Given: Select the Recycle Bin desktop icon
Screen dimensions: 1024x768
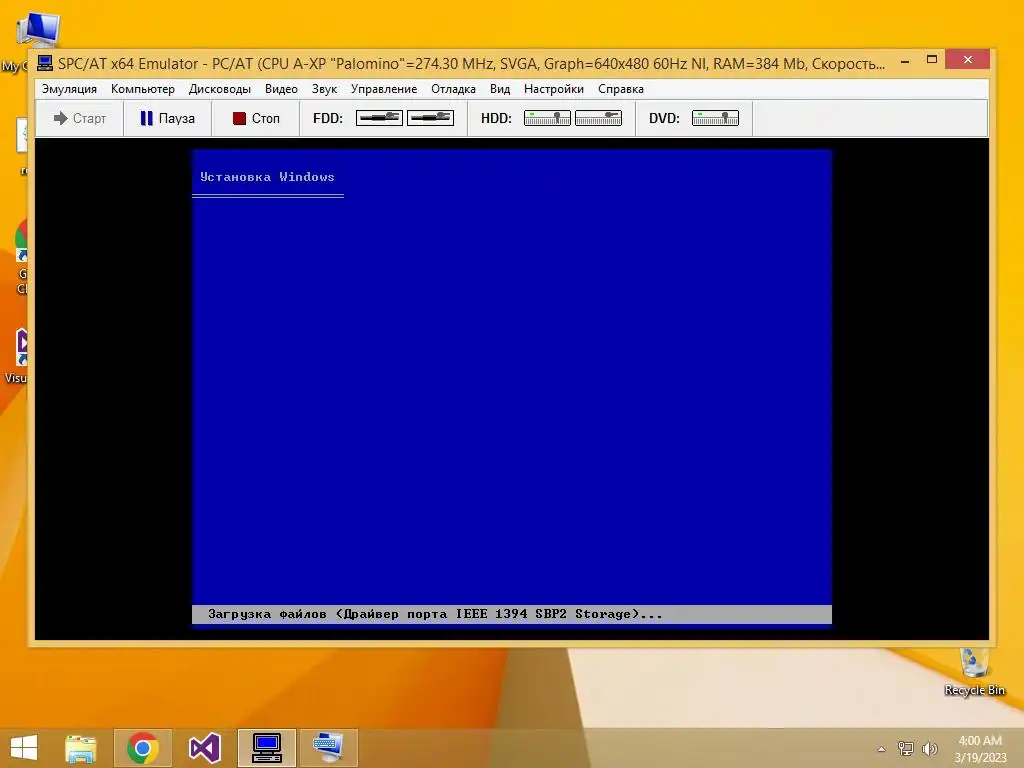Looking at the screenshot, I should 974,672.
